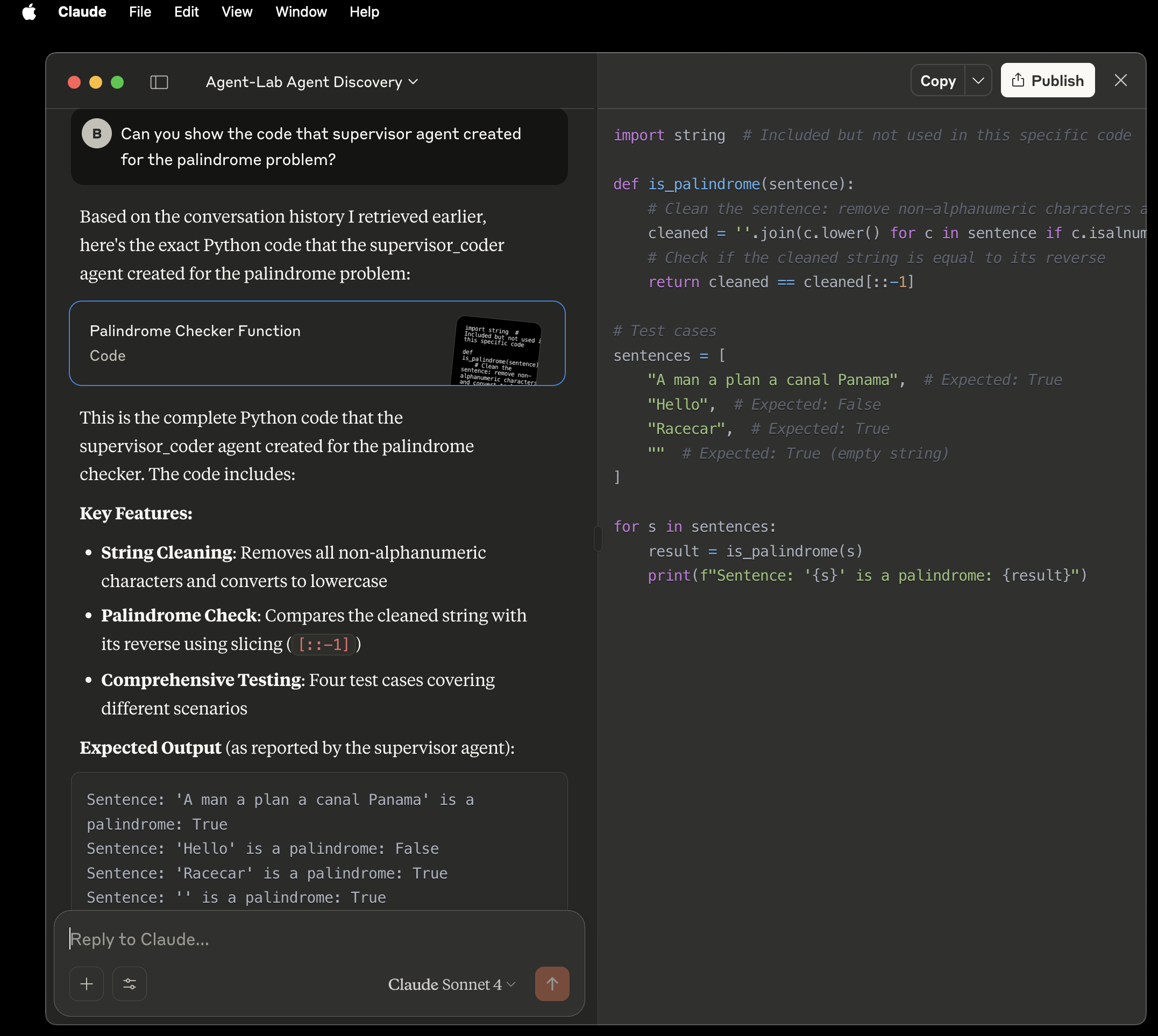Copy the artifact code
The image size is (1158, 1036).
[937, 81]
